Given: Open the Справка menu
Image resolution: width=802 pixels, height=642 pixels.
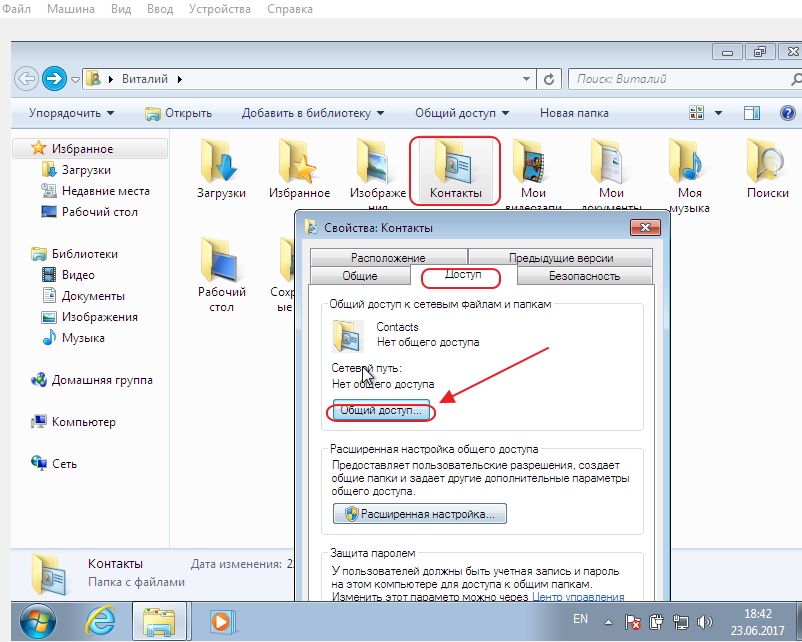Looking at the screenshot, I should tap(290, 9).
